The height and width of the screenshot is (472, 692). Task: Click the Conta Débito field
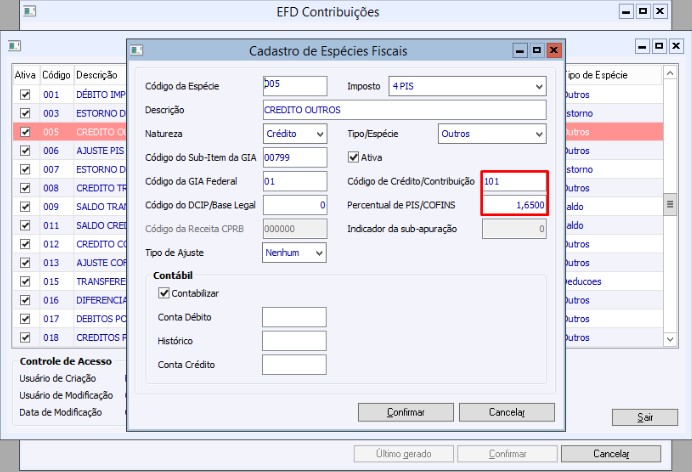(x=294, y=317)
